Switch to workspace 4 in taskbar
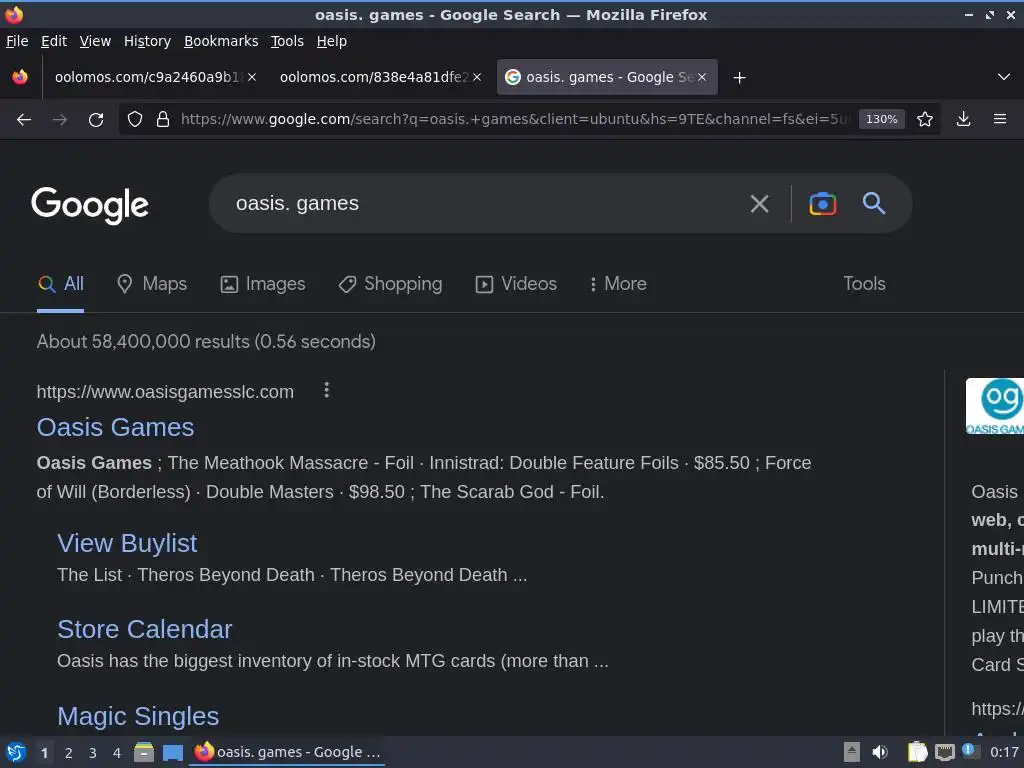1024x768 pixels. pos(117,753)
